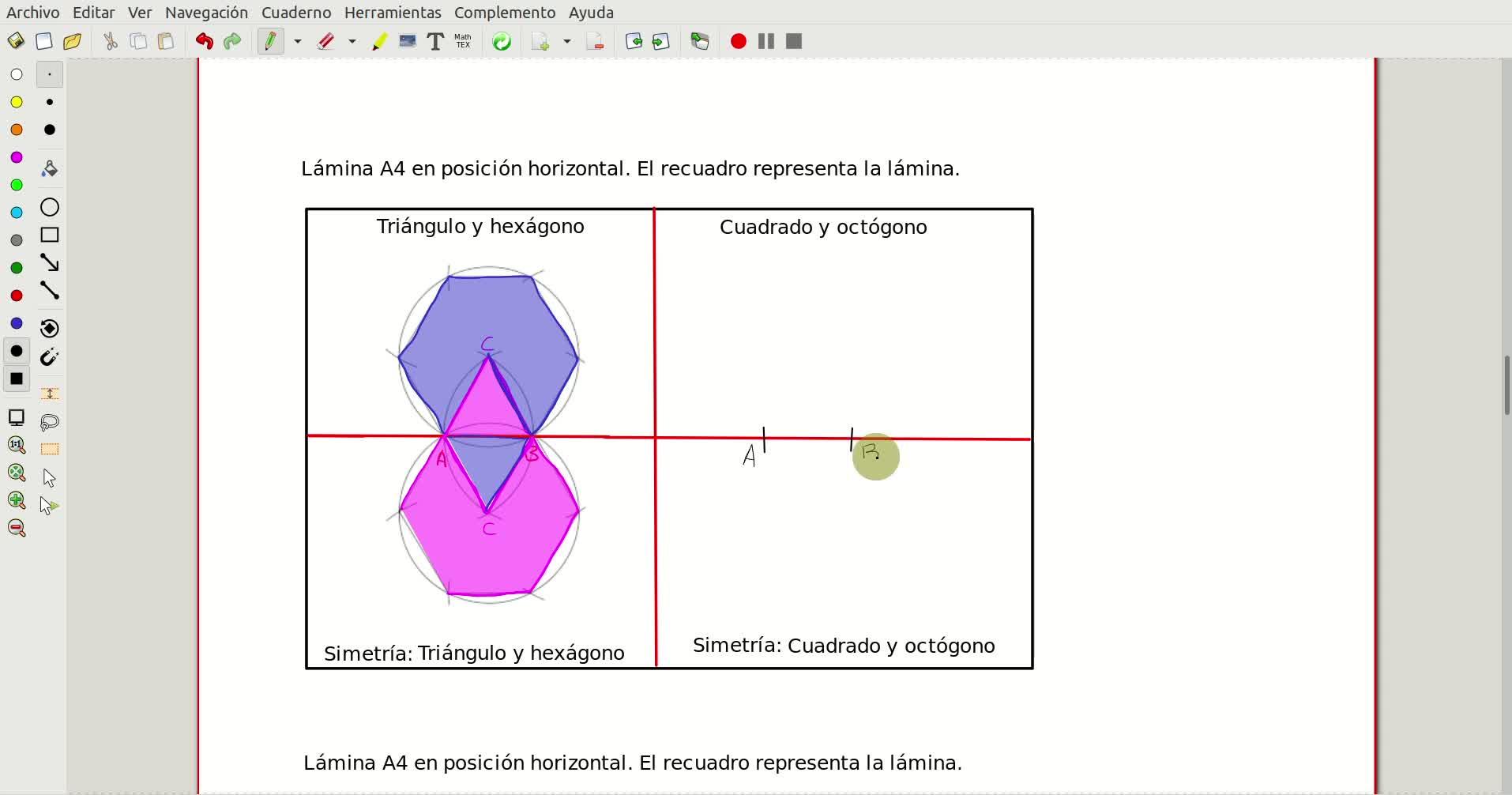The width and height of the screenshot is (1512, 795).
Task: Expand the new page dropdown arrow
Action: point(567,42)
